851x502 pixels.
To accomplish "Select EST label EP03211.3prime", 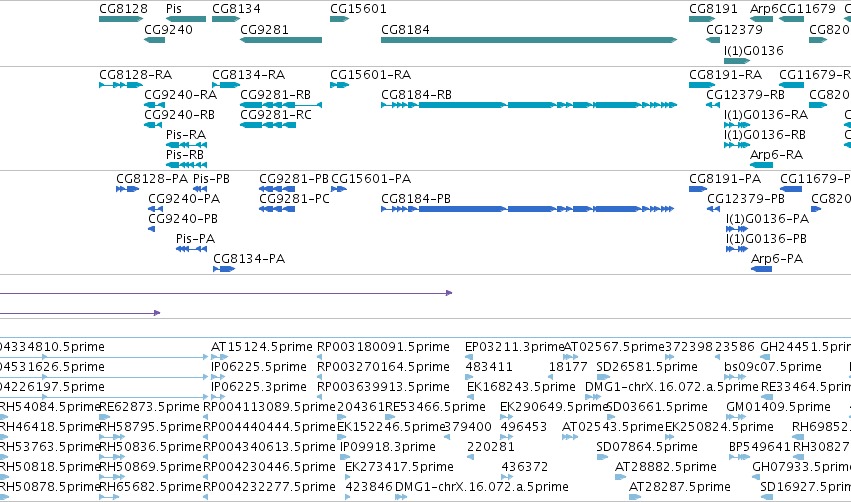I will click(x=515, y=347).
